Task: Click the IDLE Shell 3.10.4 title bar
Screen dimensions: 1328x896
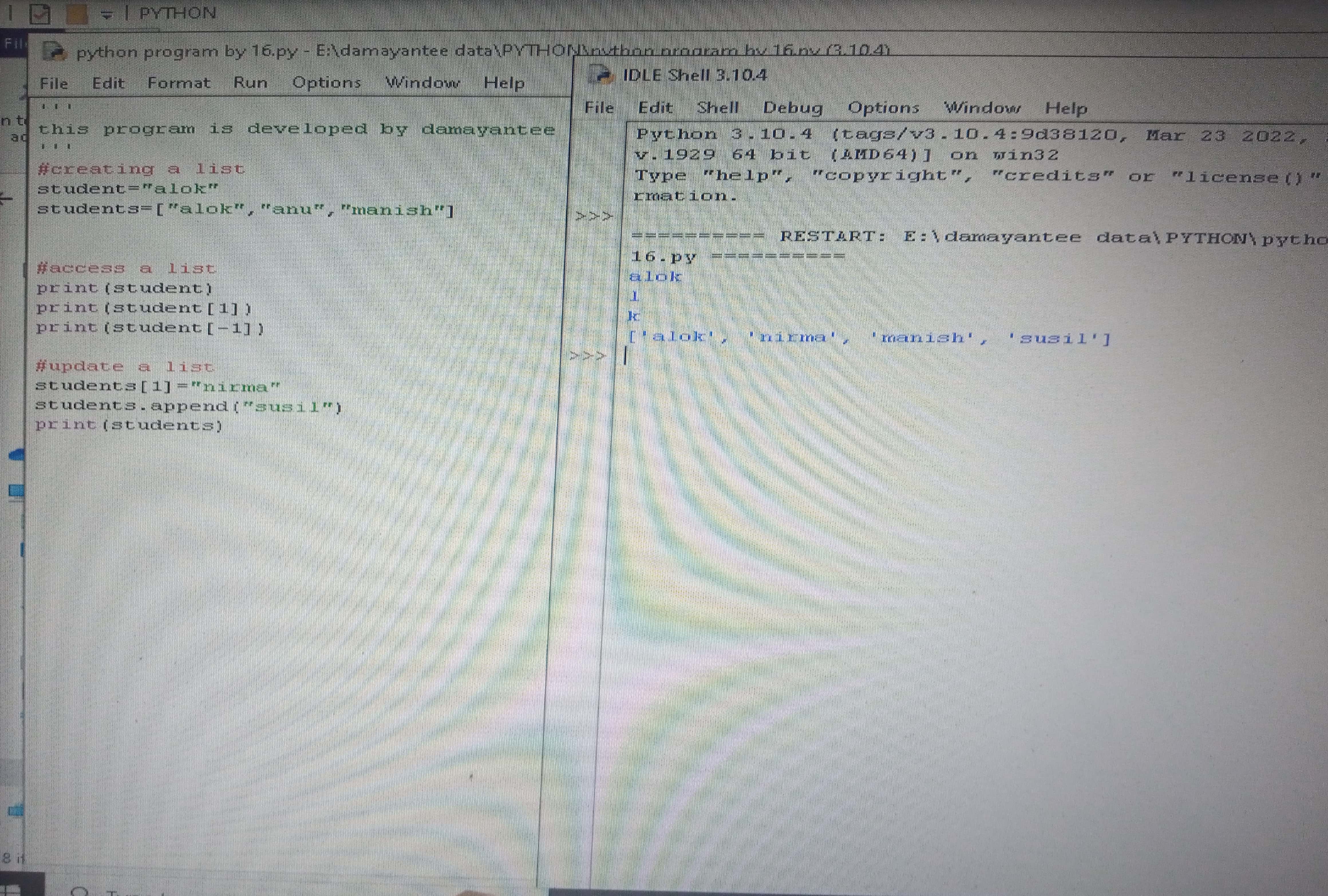Action: 914,75
